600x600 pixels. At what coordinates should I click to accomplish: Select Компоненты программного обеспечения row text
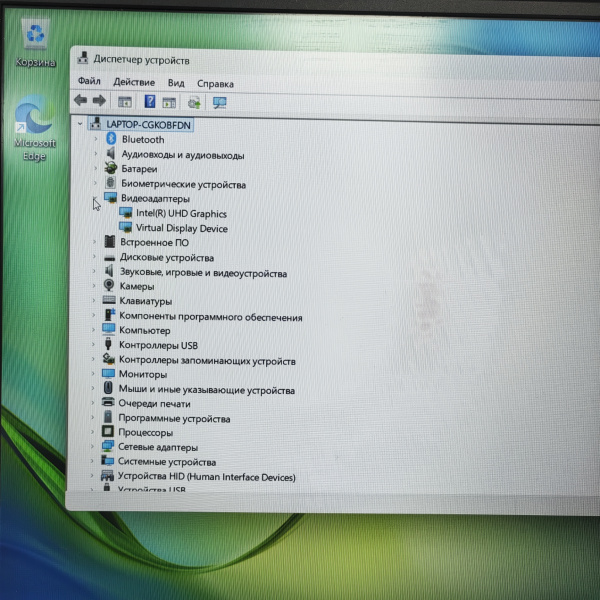(x=211, y=317)
